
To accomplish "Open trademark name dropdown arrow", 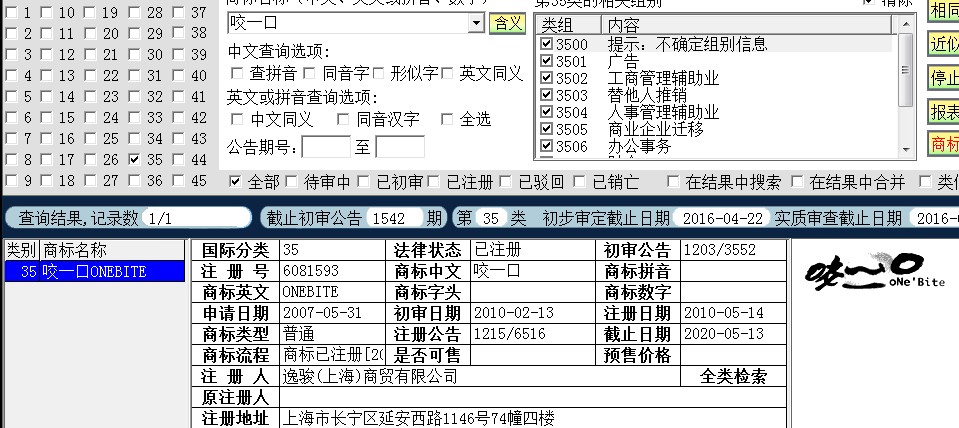I will (x=476, y=23).
